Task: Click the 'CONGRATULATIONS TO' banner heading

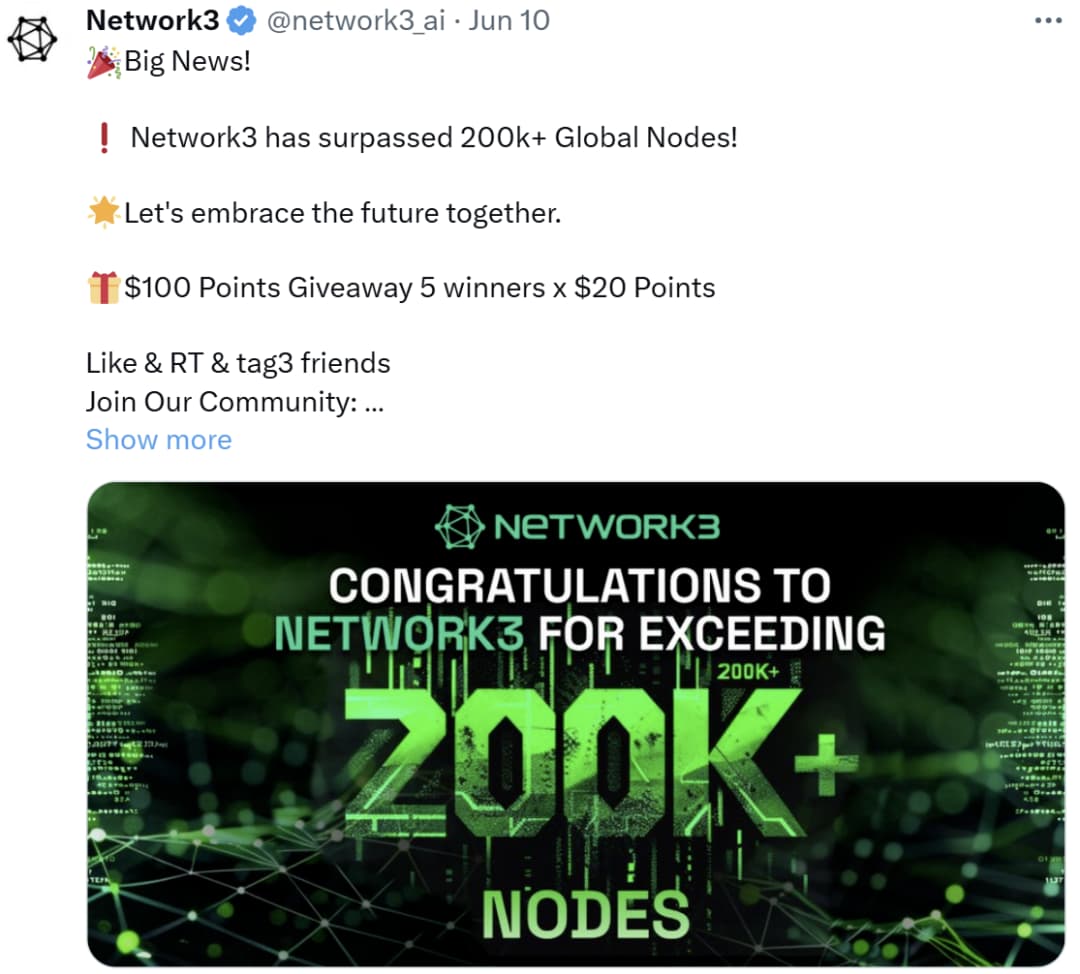Action: click(x=580, y=586)
